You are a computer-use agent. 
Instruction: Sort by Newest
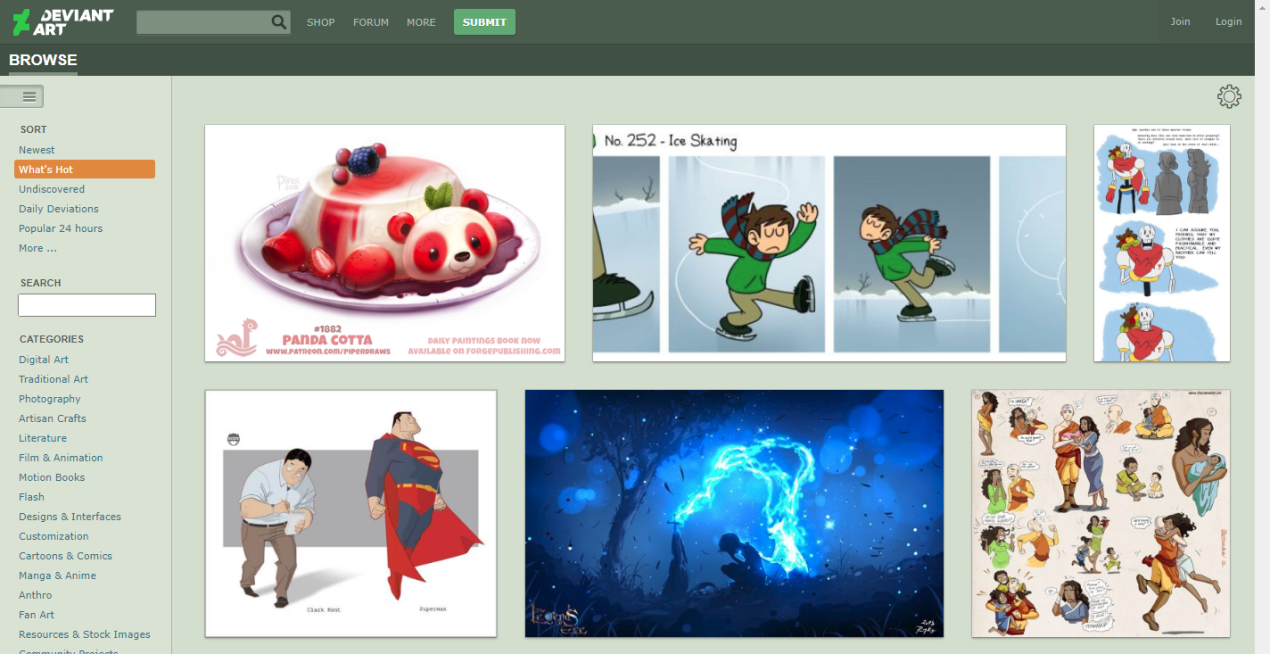(37, 150)
